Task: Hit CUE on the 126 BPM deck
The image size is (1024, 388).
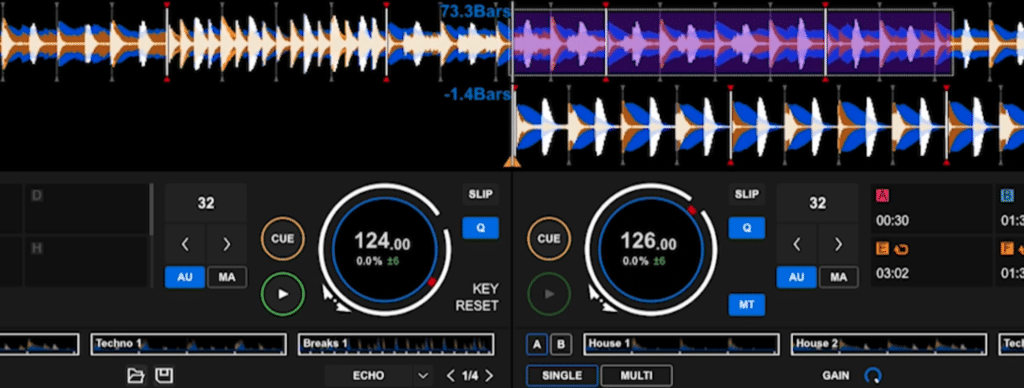Action: coord(549,238)
